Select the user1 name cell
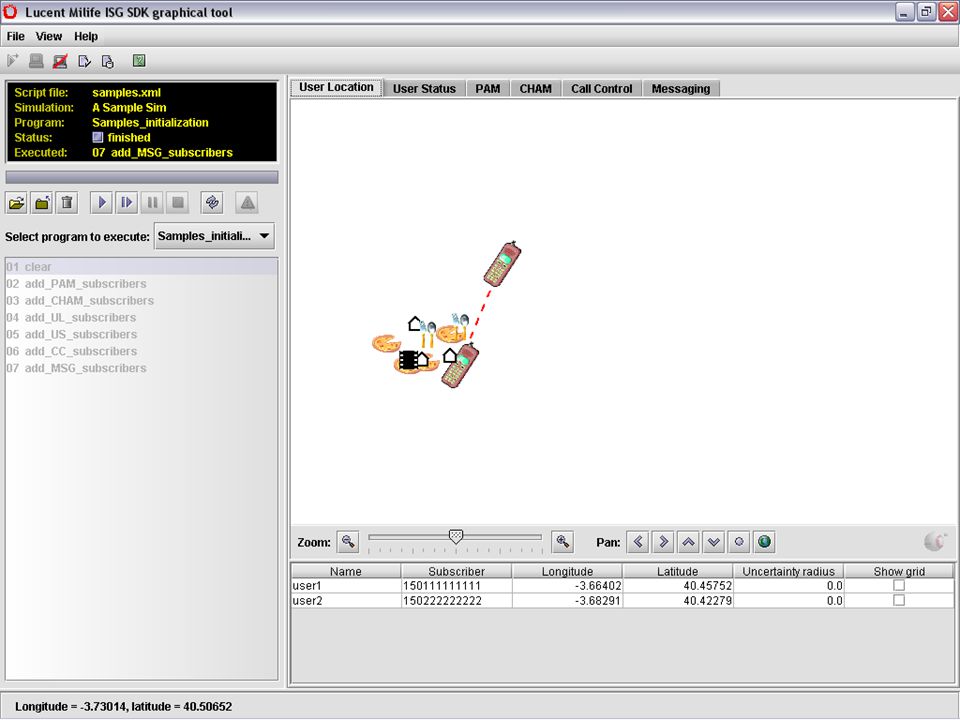 pos(346,586)
